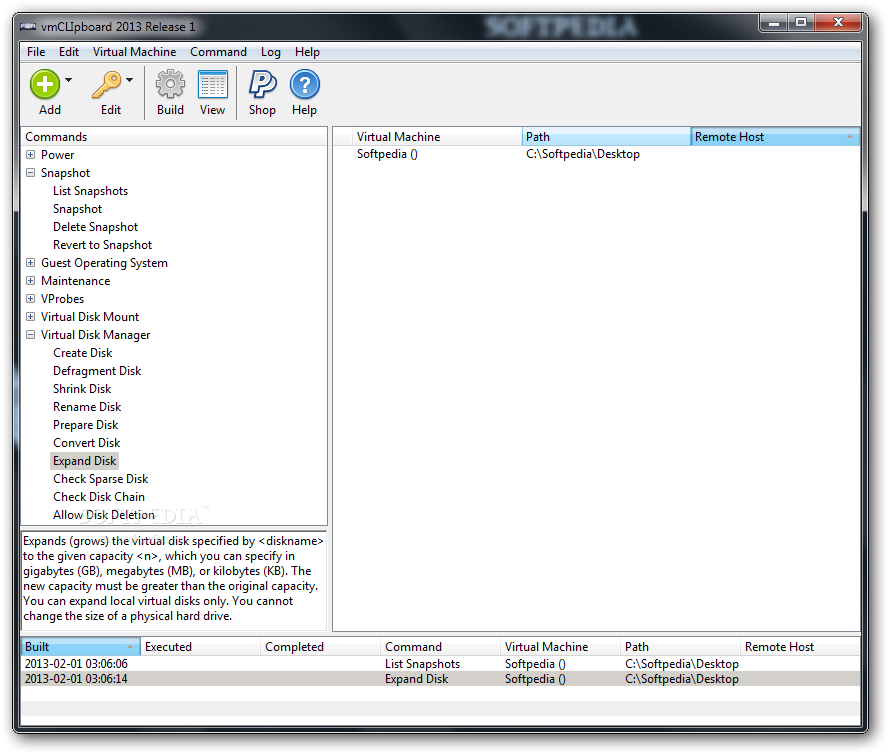Select Check Disk Chain command
The width and height of the screenshot is (889, 754).
[99, 497]
